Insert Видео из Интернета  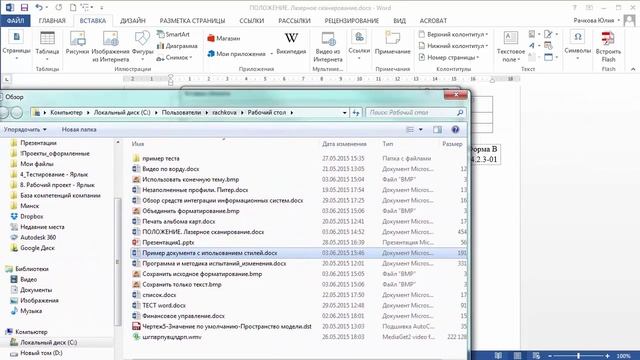[x=328, y=47]
